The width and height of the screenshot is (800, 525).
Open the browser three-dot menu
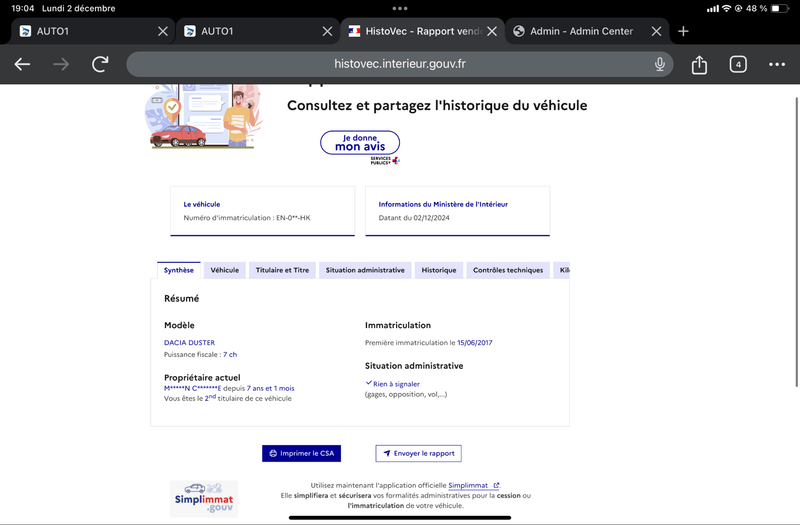(x=777, y=64)
